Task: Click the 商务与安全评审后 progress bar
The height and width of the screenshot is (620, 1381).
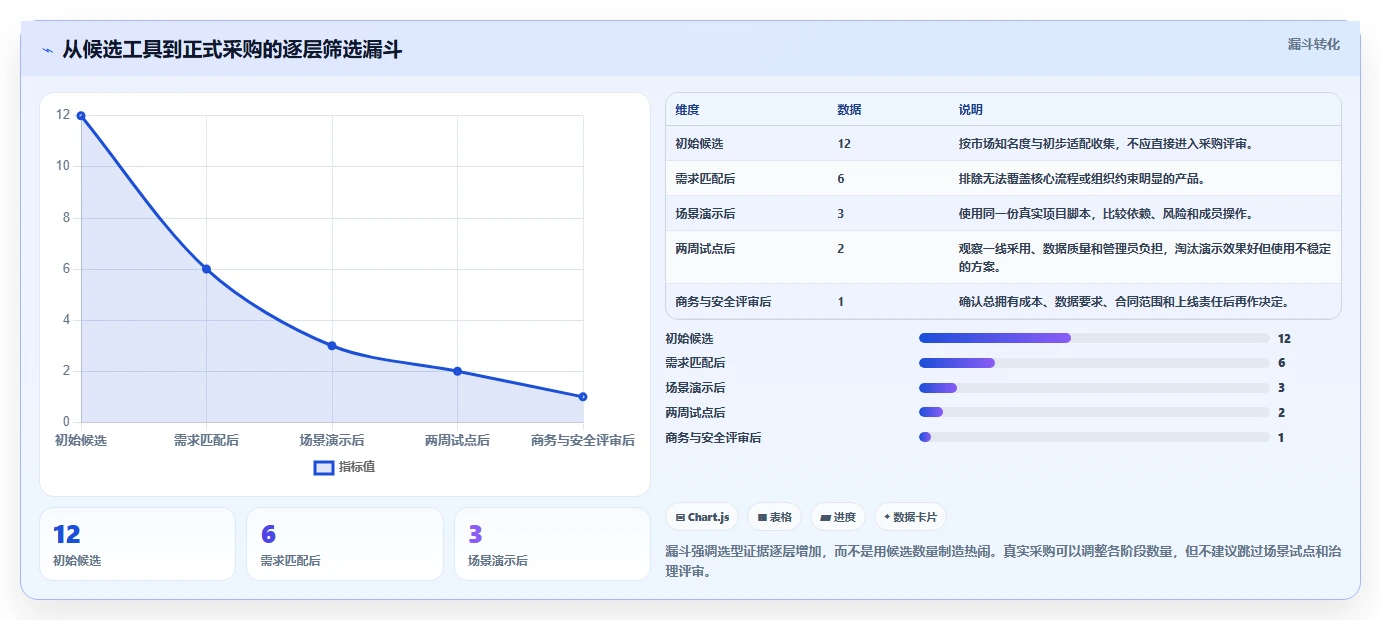Action: click(1094, 437)
